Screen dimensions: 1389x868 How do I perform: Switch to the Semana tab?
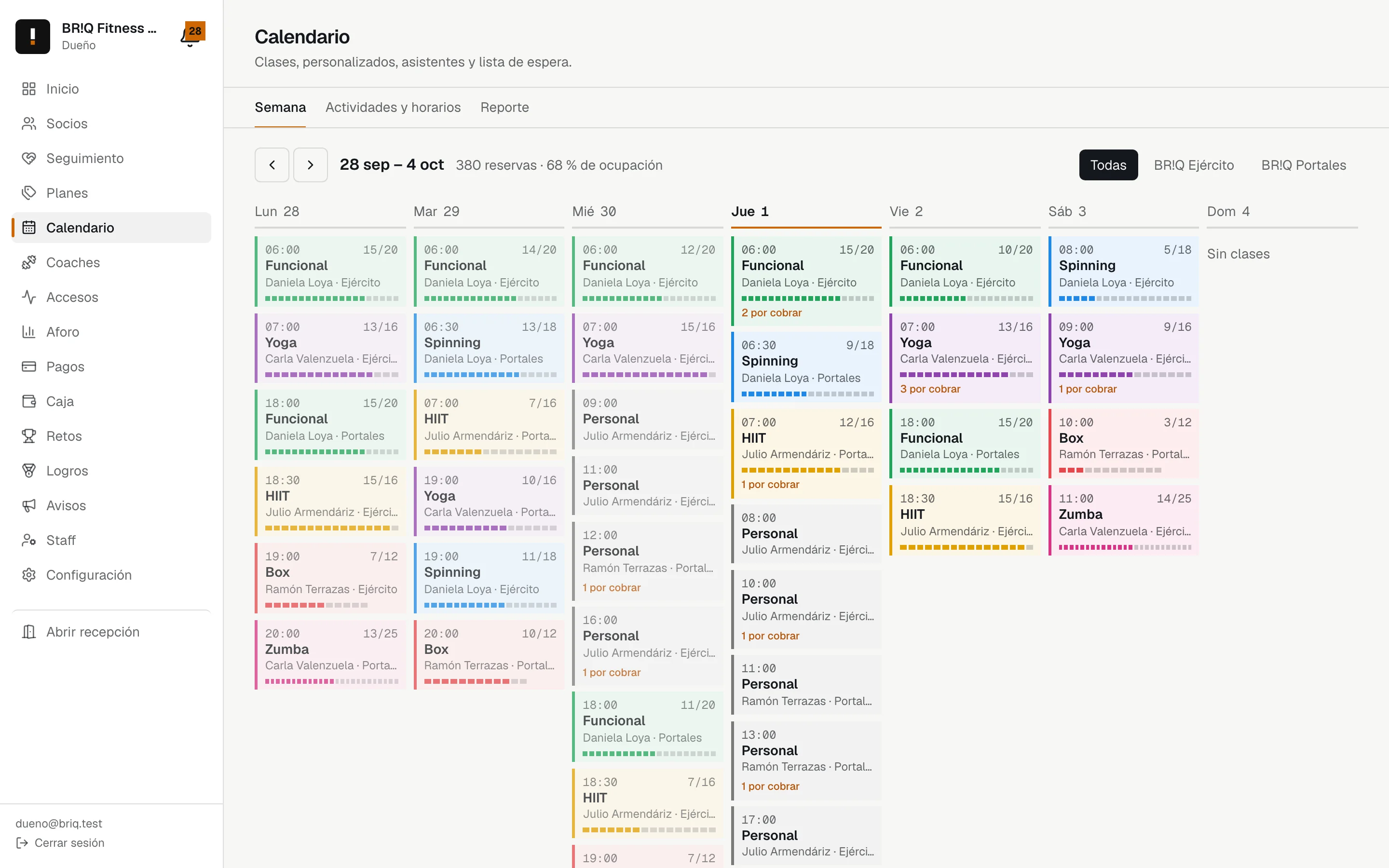280,108
